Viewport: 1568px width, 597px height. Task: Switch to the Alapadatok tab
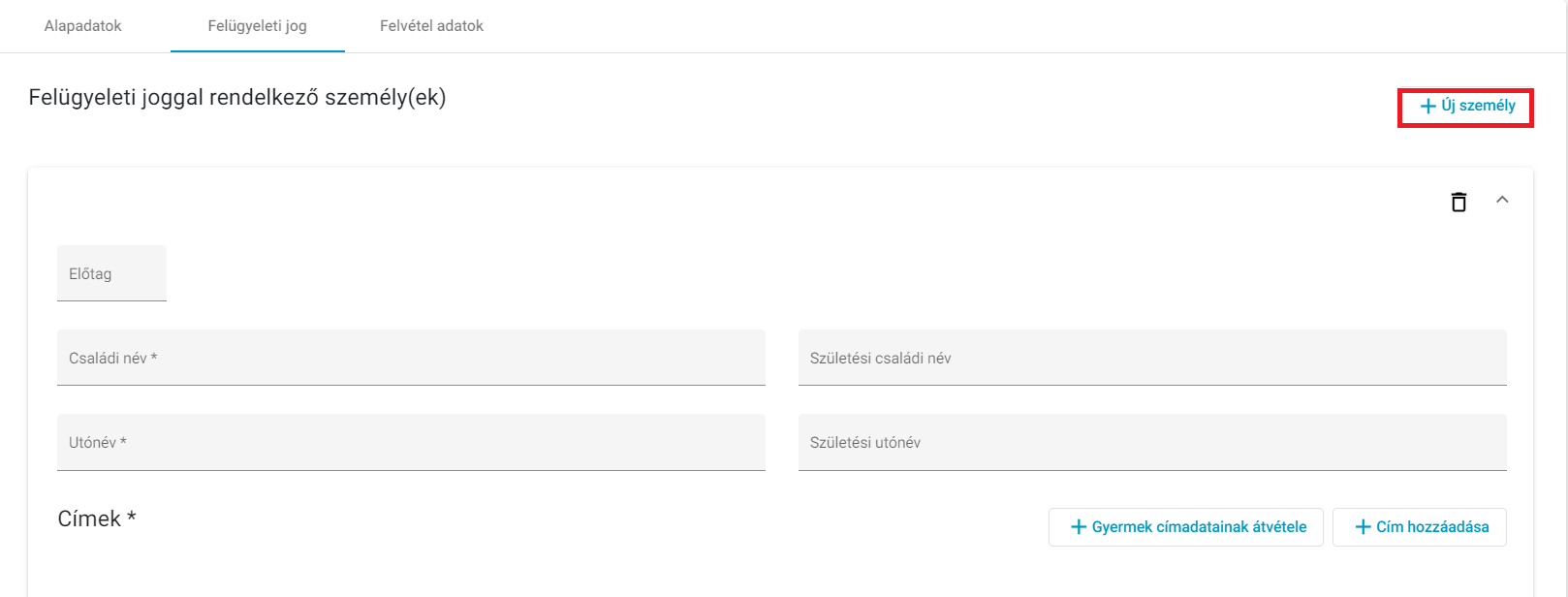(82, 26)
